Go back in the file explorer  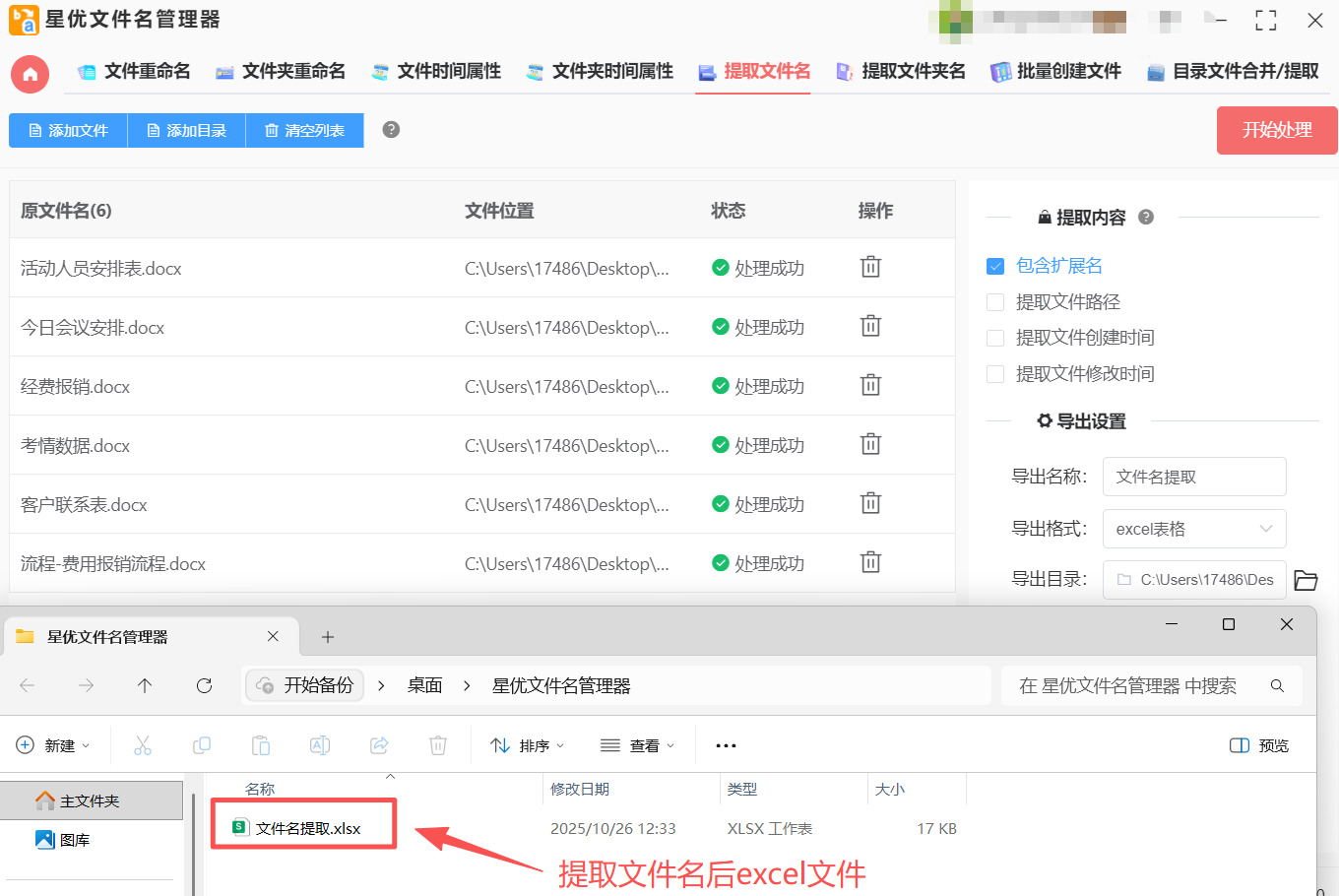pos(28,685)
